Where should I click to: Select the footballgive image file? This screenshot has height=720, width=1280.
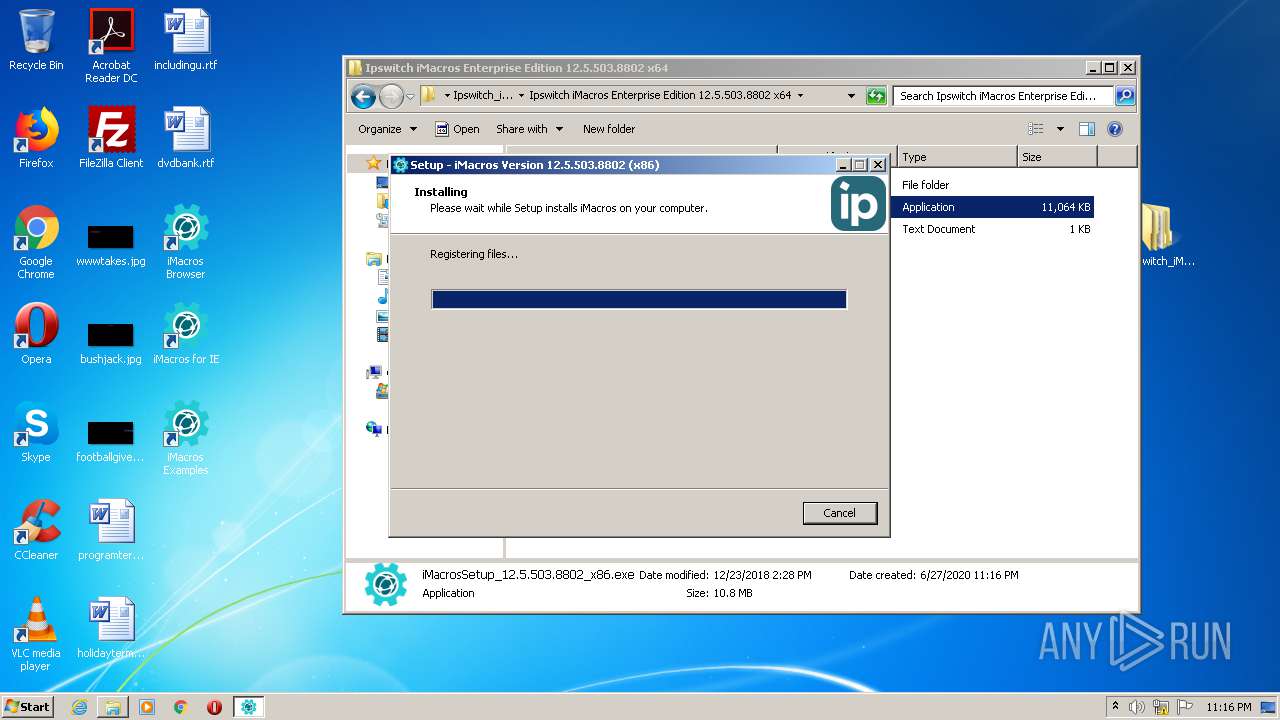[111, 440]
